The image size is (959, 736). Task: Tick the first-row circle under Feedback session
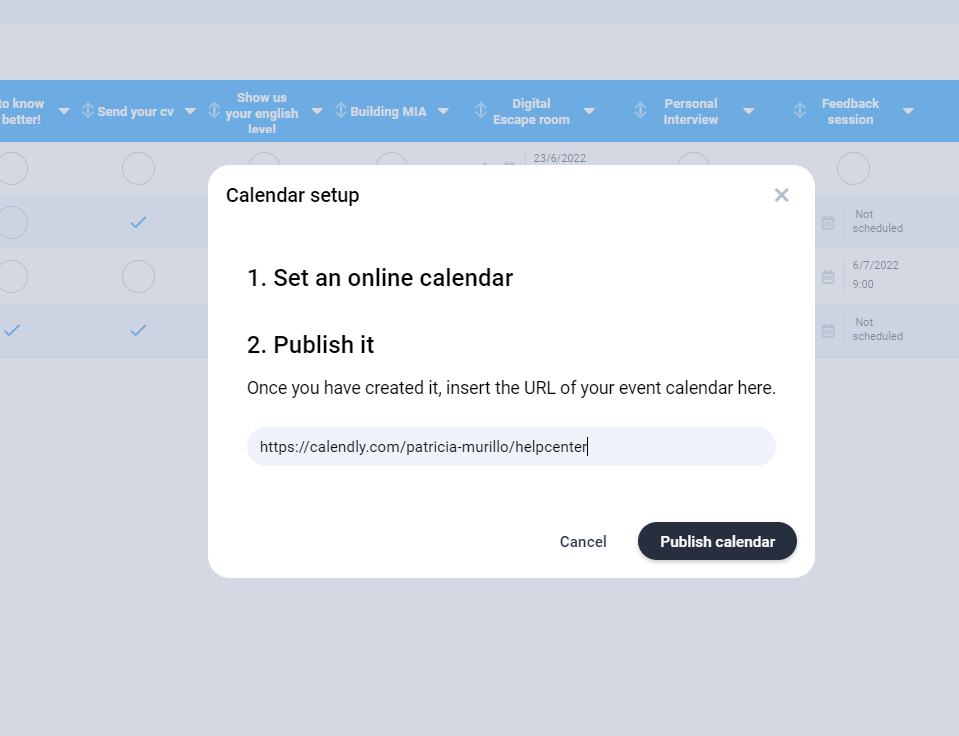853,169
